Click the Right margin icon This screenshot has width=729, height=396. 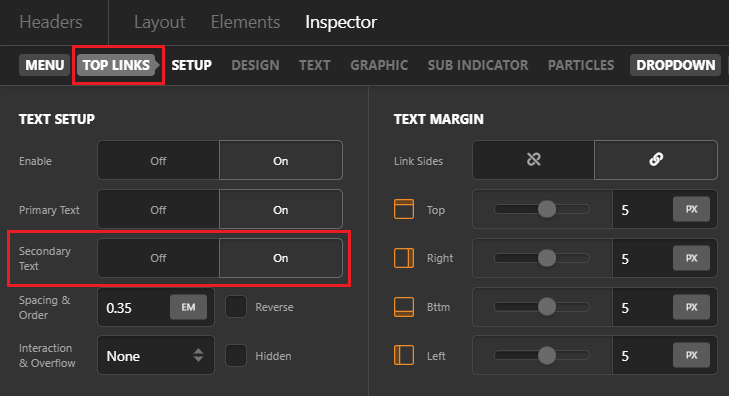point(404,258)
